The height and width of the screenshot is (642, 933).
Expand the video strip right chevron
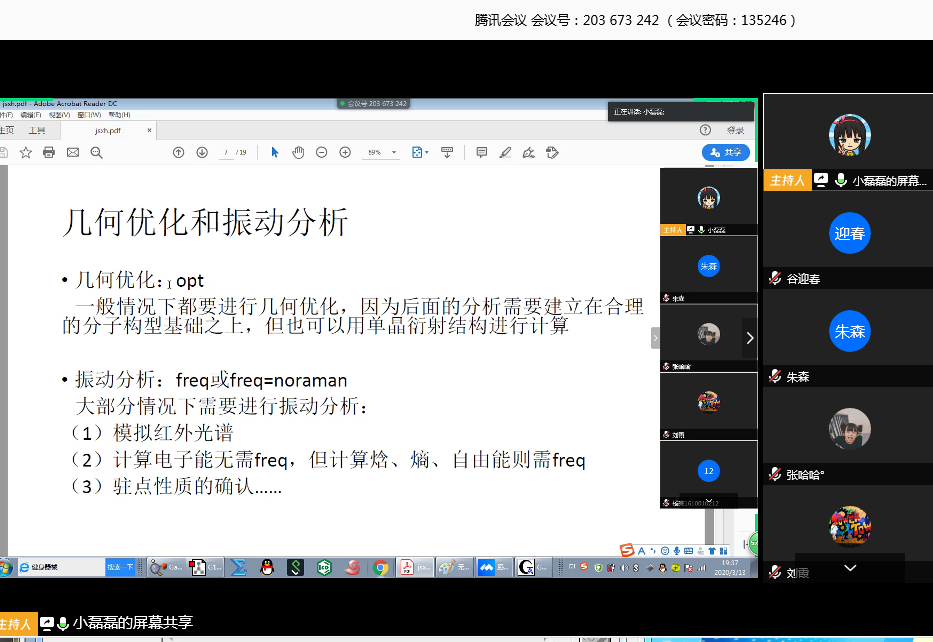tap(750, 338)
